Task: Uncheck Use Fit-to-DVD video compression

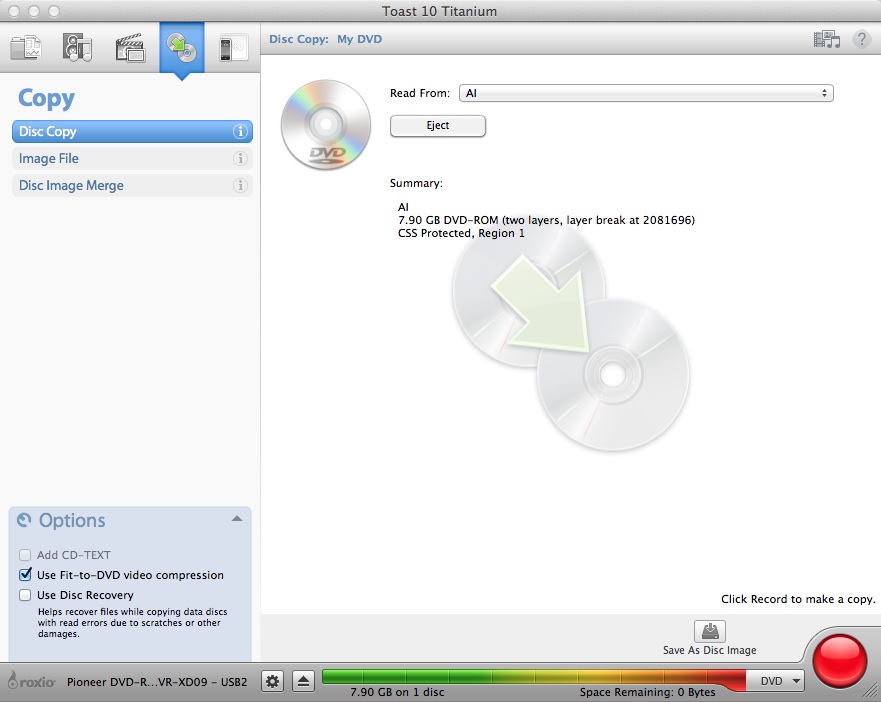Action: 25,575
